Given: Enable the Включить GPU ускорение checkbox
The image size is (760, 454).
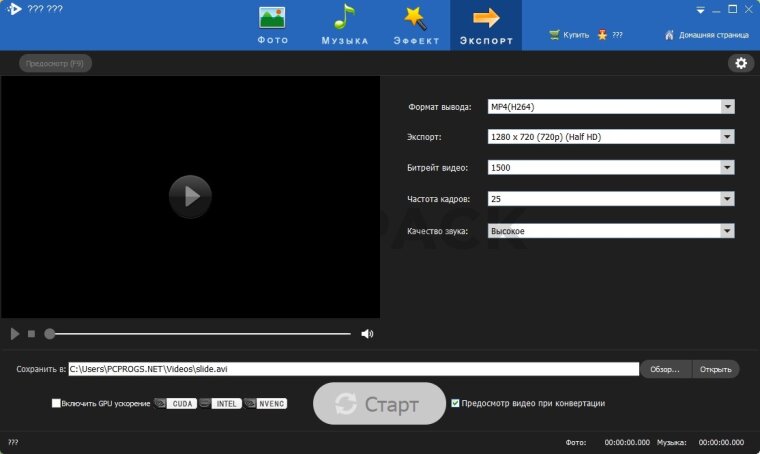Looking at the screenshot, I should pos(57,404).
